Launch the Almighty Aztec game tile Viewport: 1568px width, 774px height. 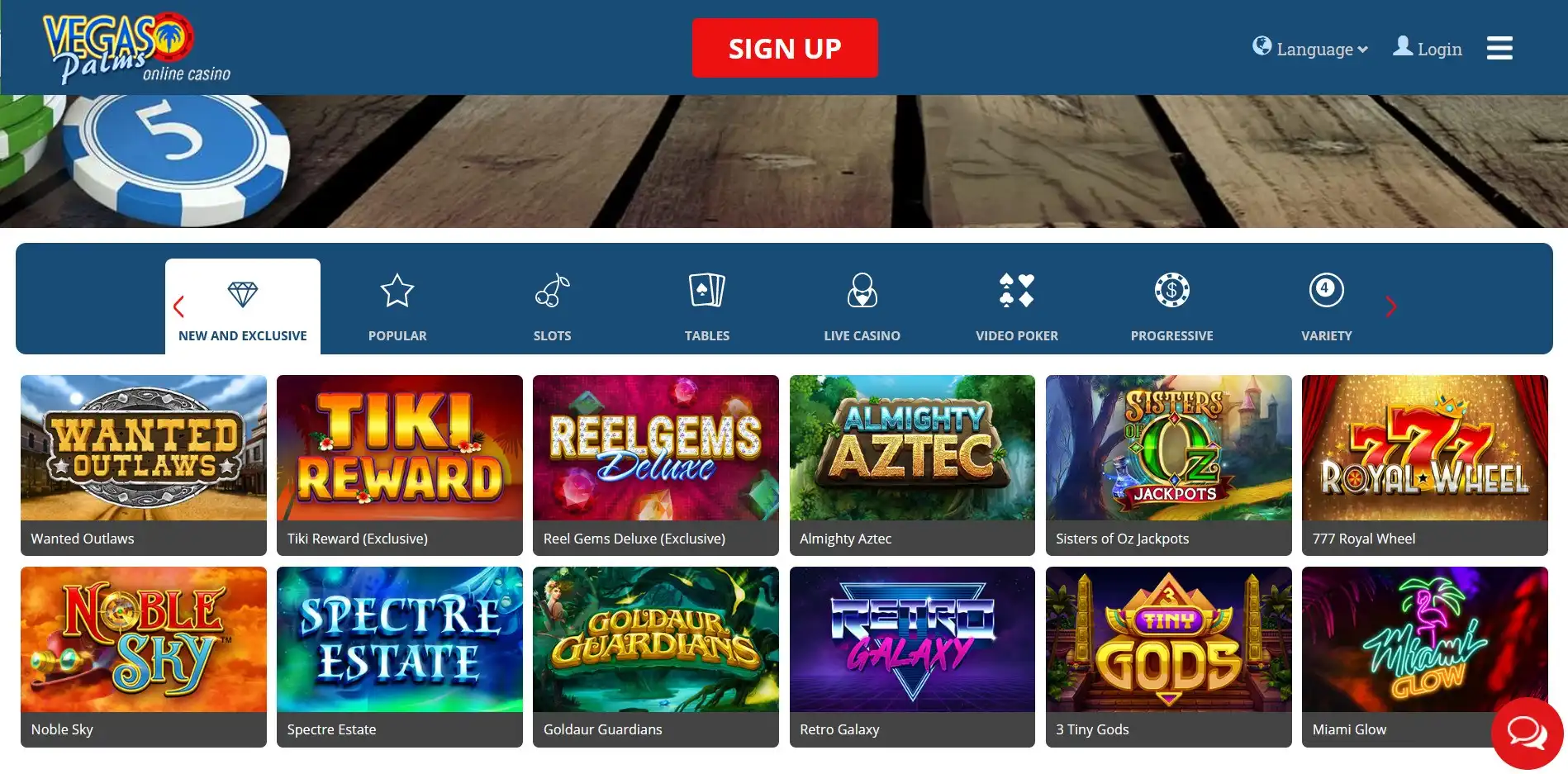tap(912, 465)
